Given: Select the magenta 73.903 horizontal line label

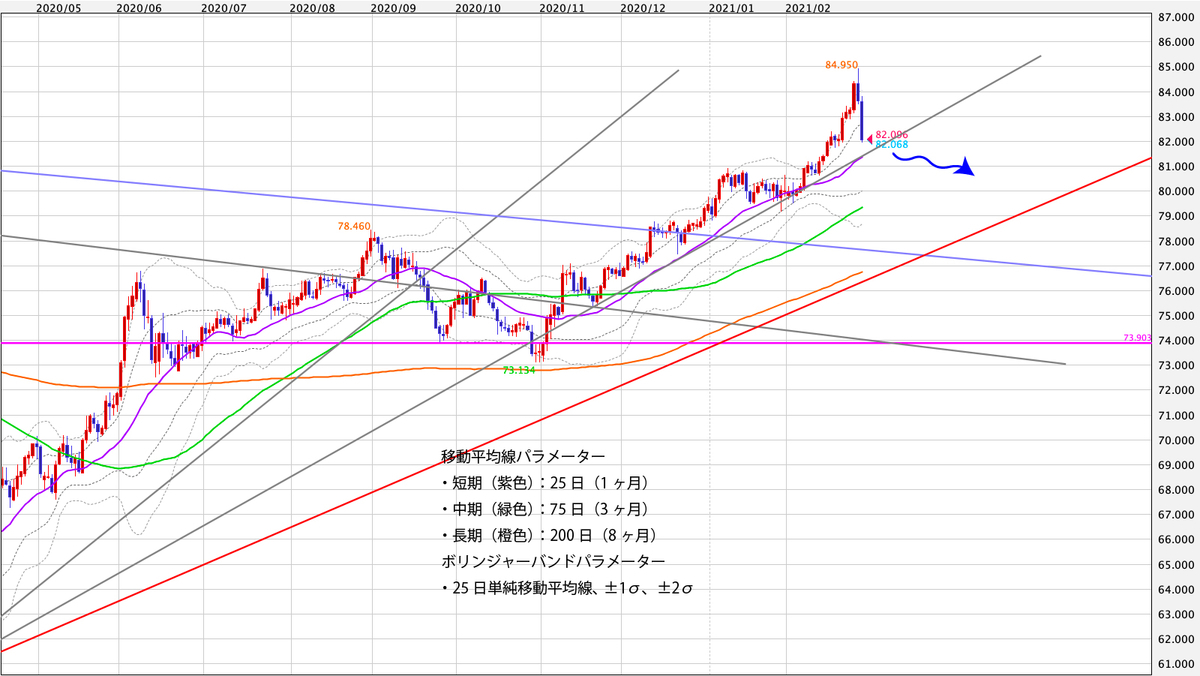Looking at the screenshot, I should pos(1138,339).
